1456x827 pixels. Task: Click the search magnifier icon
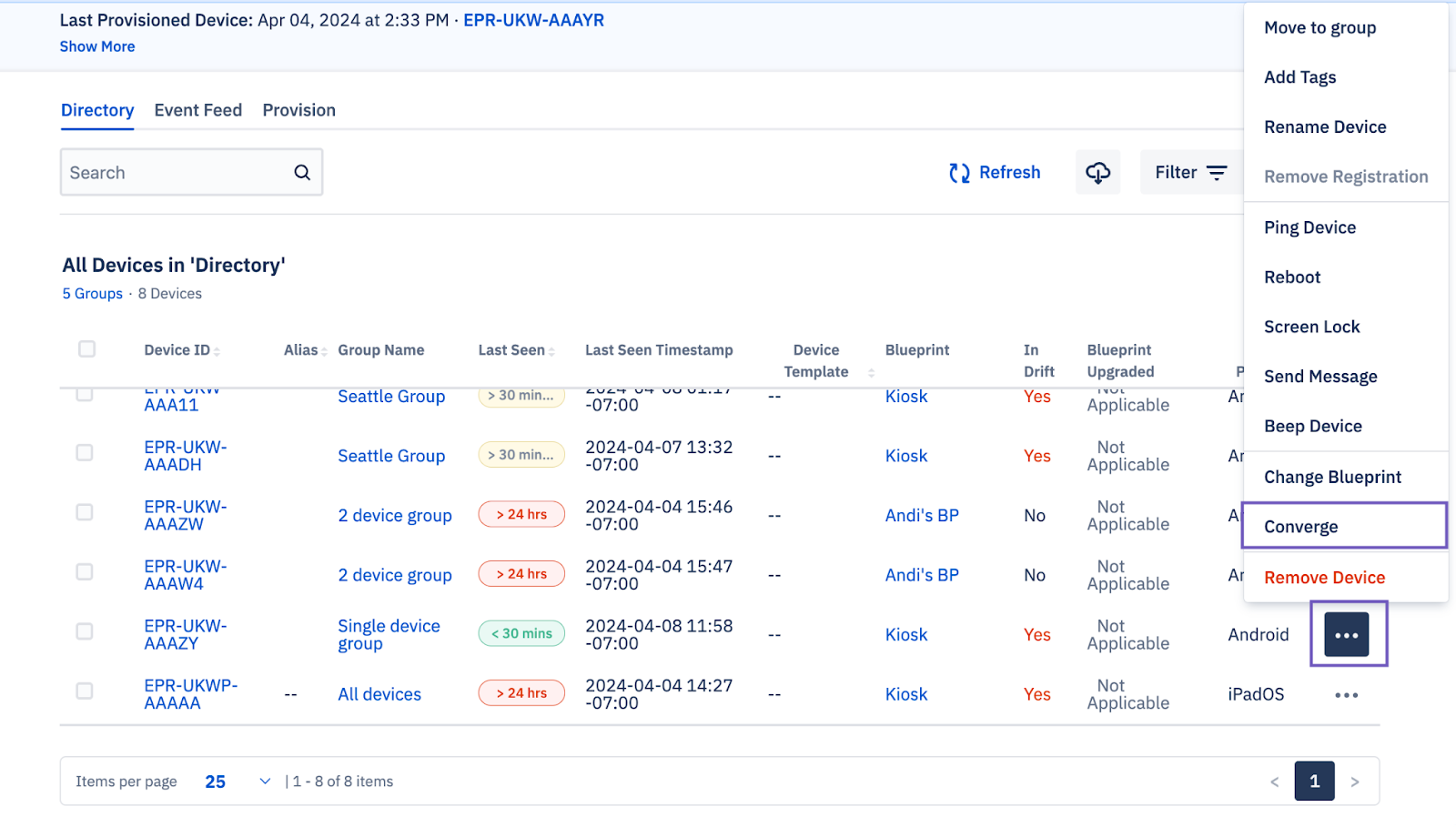point(302,173)
